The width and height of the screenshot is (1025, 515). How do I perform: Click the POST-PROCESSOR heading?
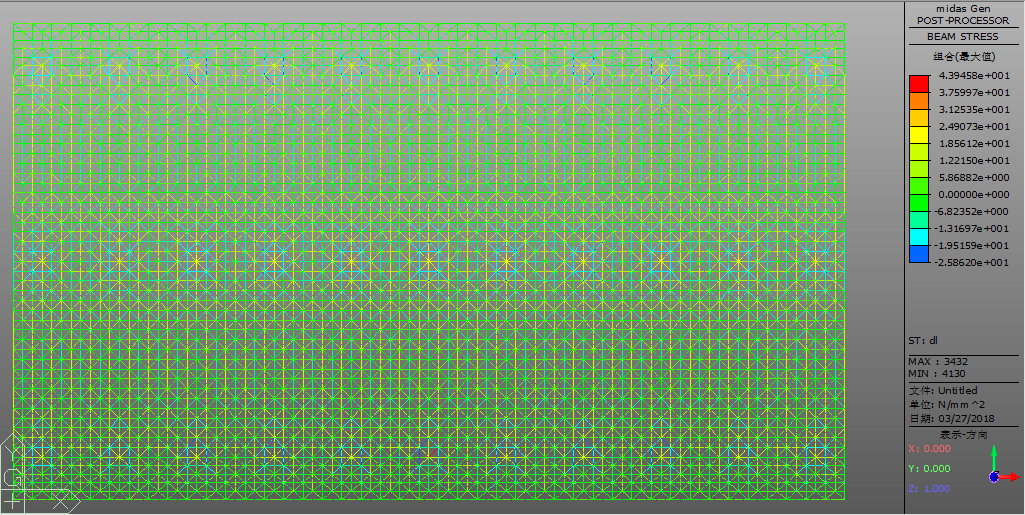pos(963,20)
